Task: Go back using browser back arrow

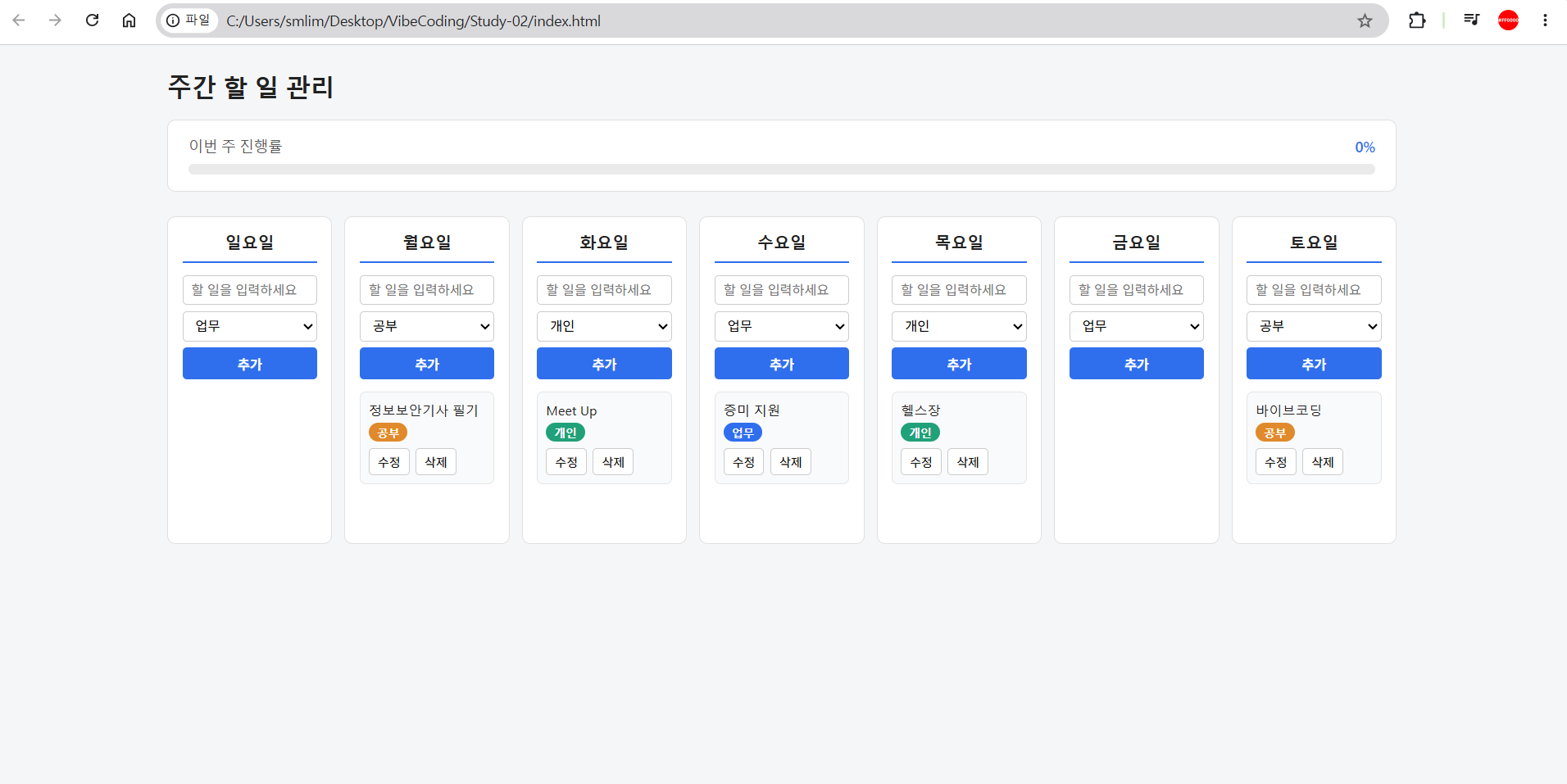Action: pyautogui.click(x=19, y=20)
